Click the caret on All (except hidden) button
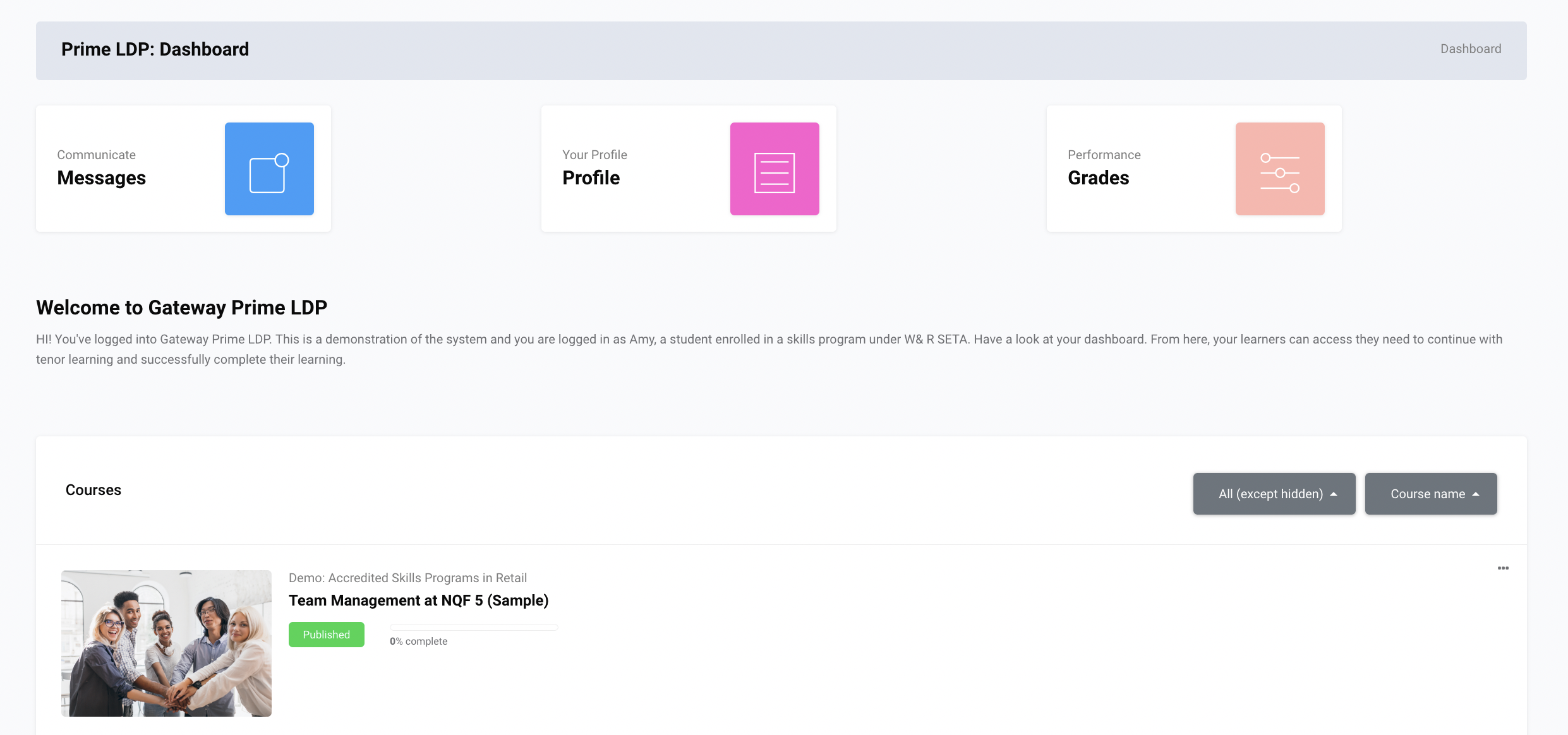Screen dimensions: 1568x735 point(1334,494)
